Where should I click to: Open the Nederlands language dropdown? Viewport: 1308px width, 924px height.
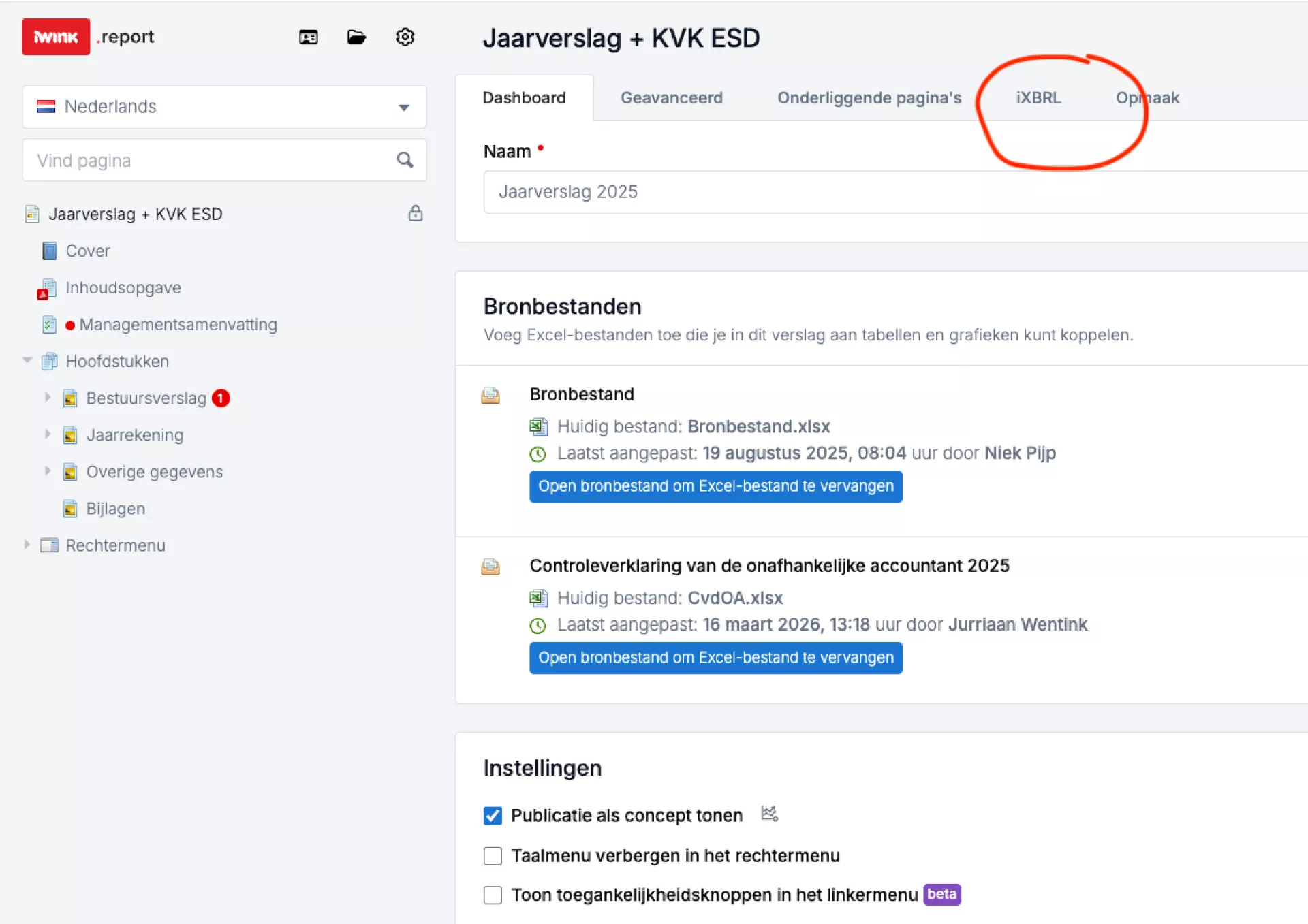(x=224, y=107)
